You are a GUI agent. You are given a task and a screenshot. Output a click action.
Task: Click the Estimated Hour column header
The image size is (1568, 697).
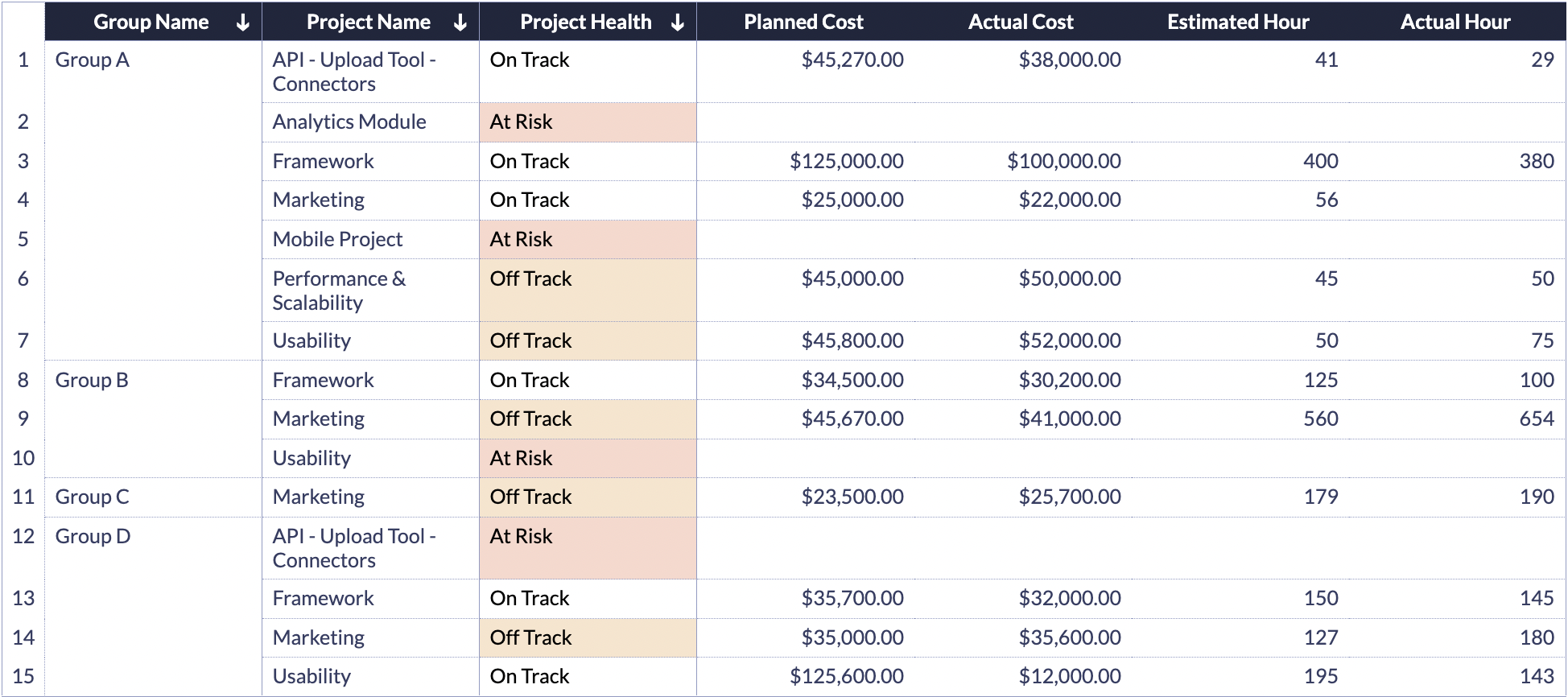1238,23
